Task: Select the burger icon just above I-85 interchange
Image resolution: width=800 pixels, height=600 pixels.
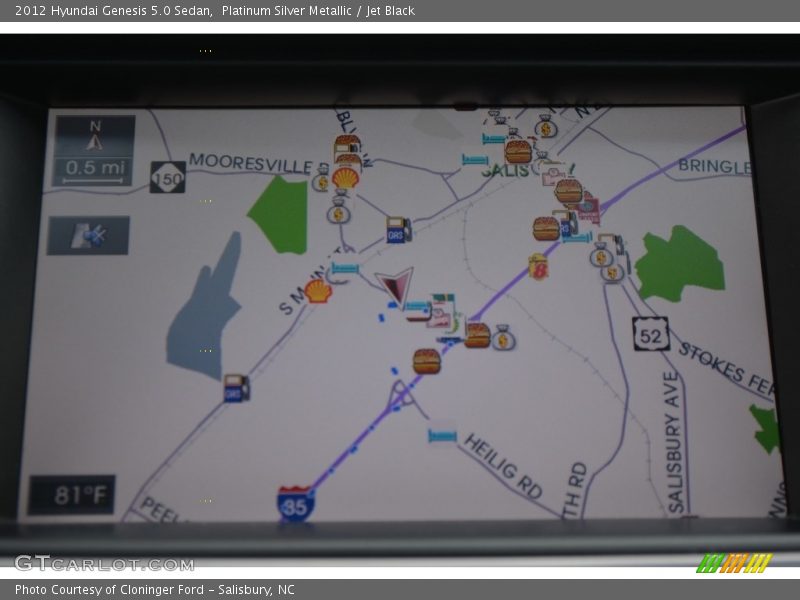Action: coord(427,362)
